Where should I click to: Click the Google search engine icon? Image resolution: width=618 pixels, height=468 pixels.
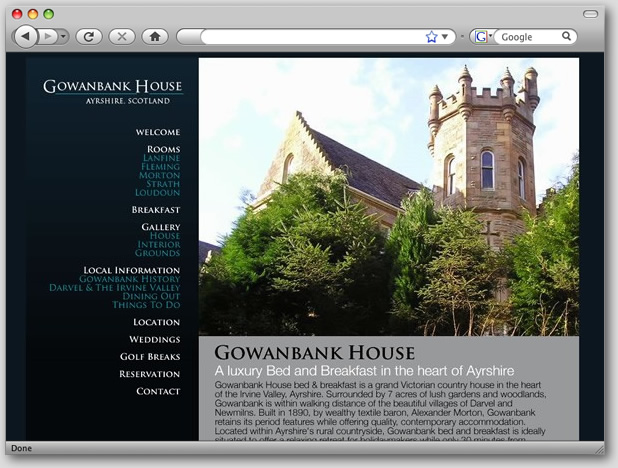[x=480, y=37]
